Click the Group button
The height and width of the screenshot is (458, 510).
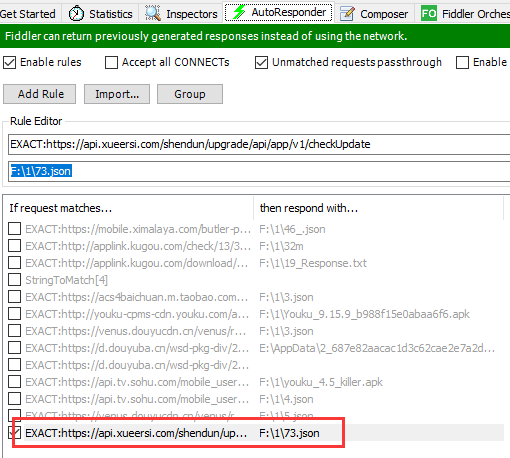coord(190,94)
